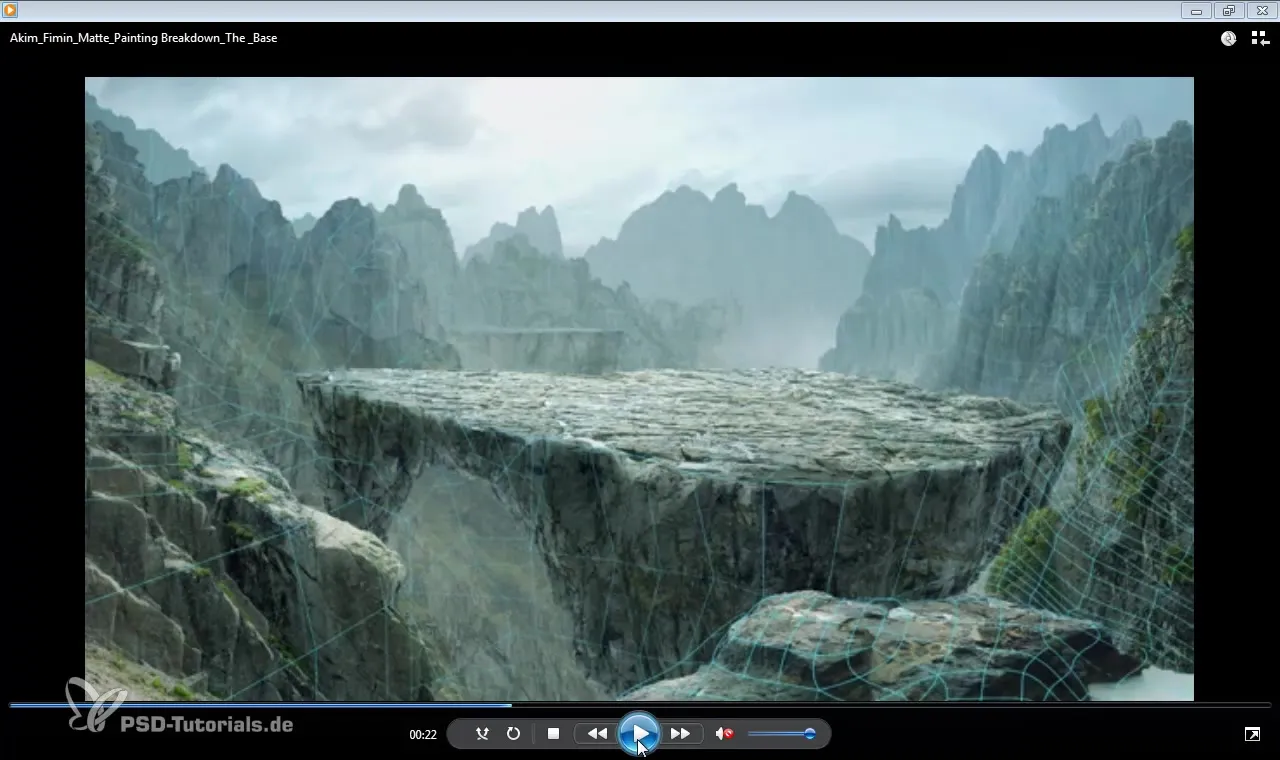Screen dimensions: 1280x760
Task: Click the disc arrow icon beside Switch to Library
Action: tap(1229, 39)
